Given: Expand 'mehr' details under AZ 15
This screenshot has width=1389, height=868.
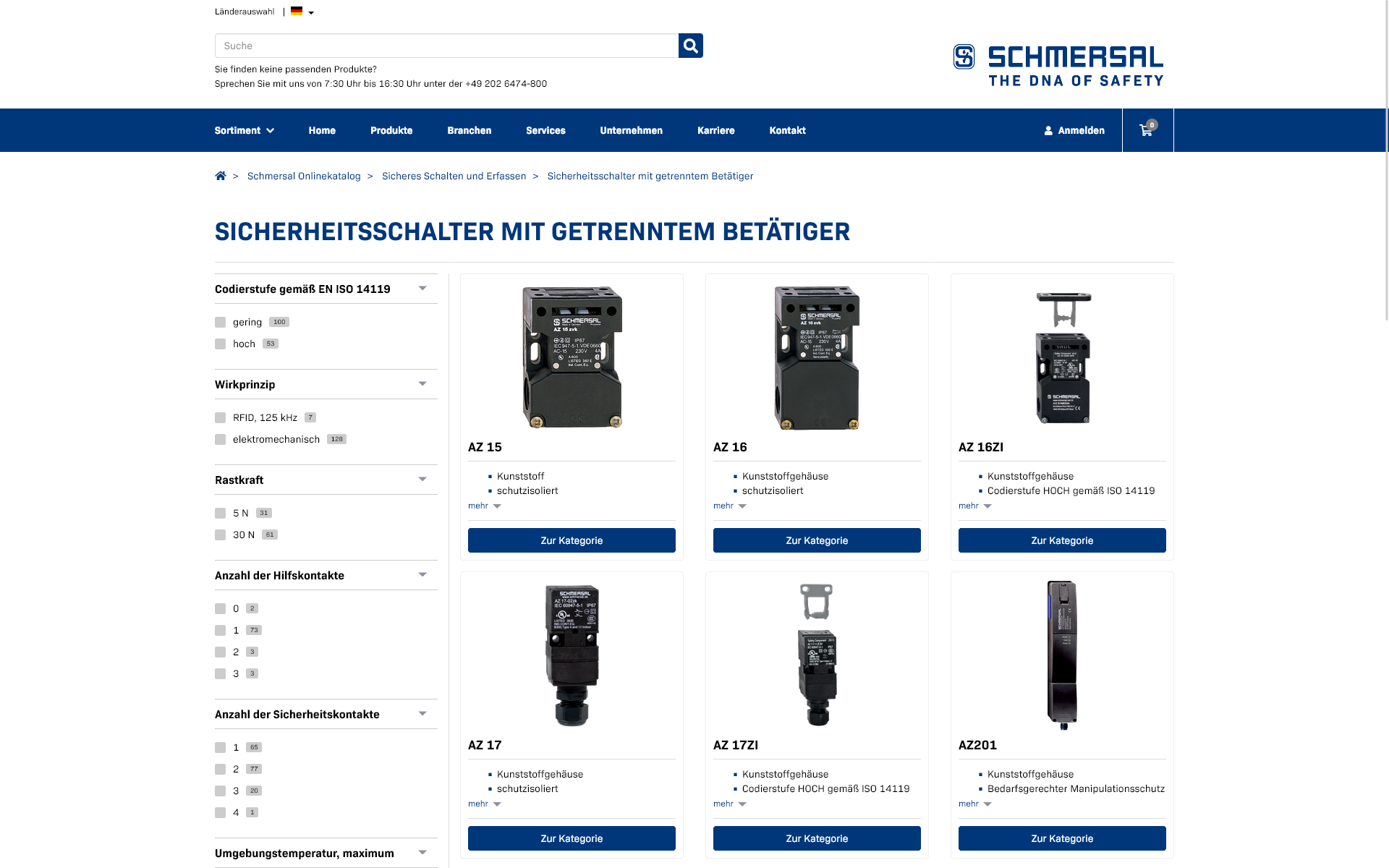Looking at the screenshot, I should click(x=485, y=506).
